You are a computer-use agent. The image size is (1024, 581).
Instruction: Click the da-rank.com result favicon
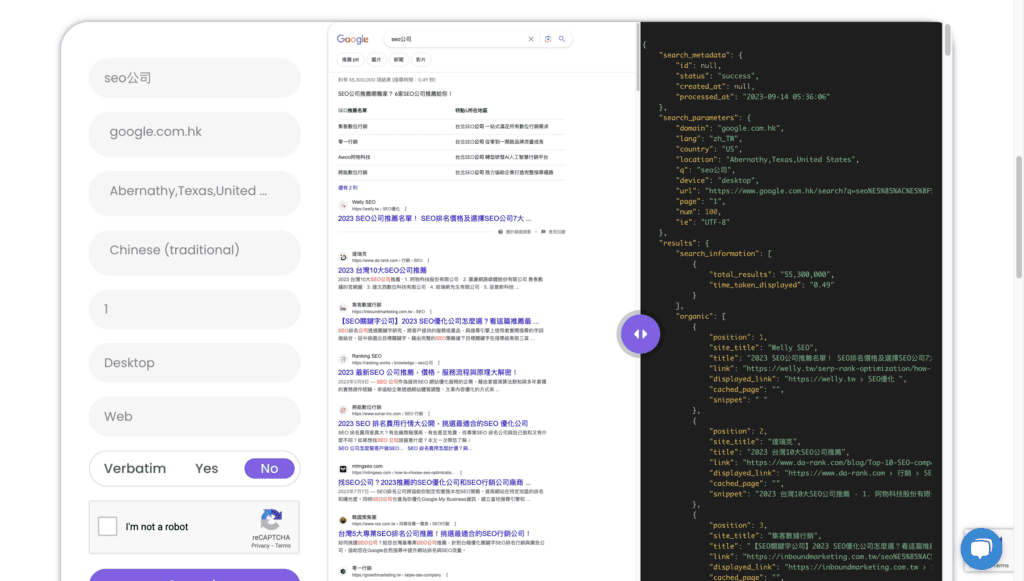(x=343, y=257)
